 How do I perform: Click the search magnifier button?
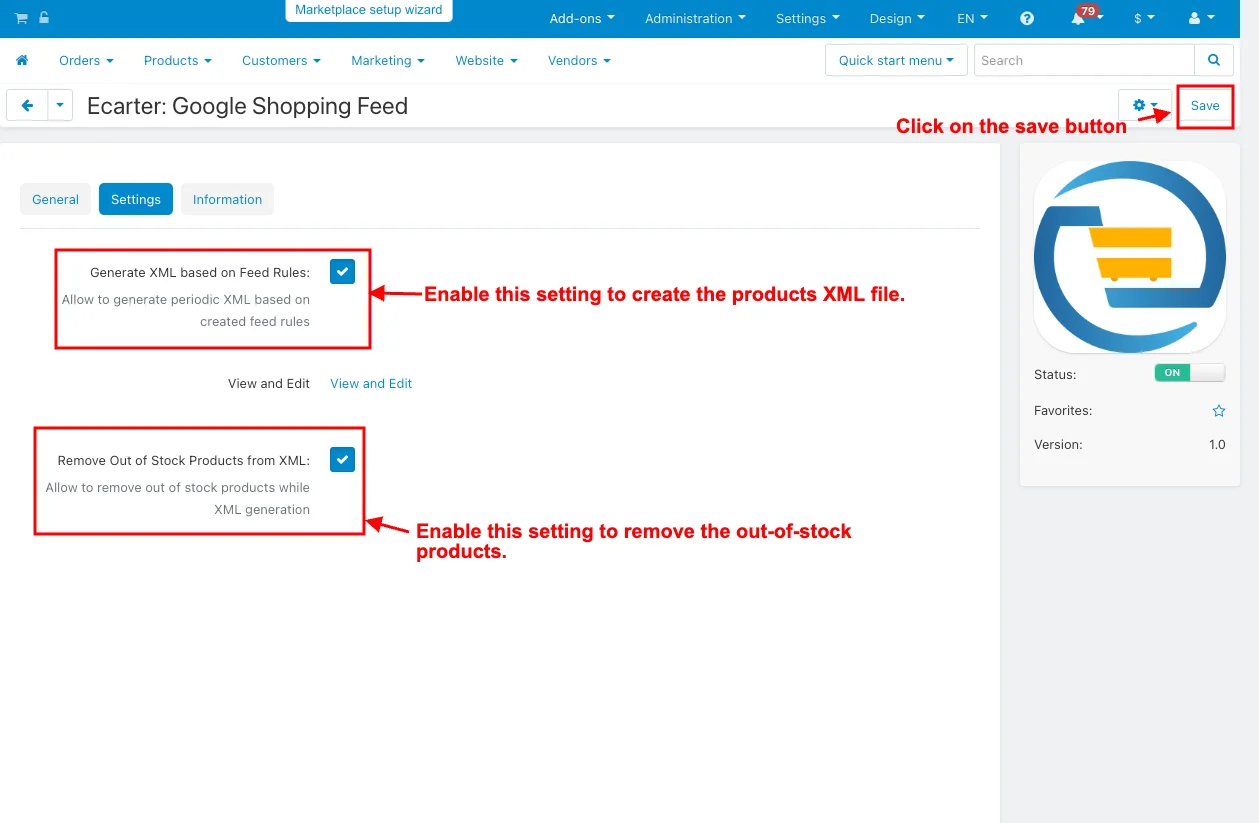pos(1214,60)
